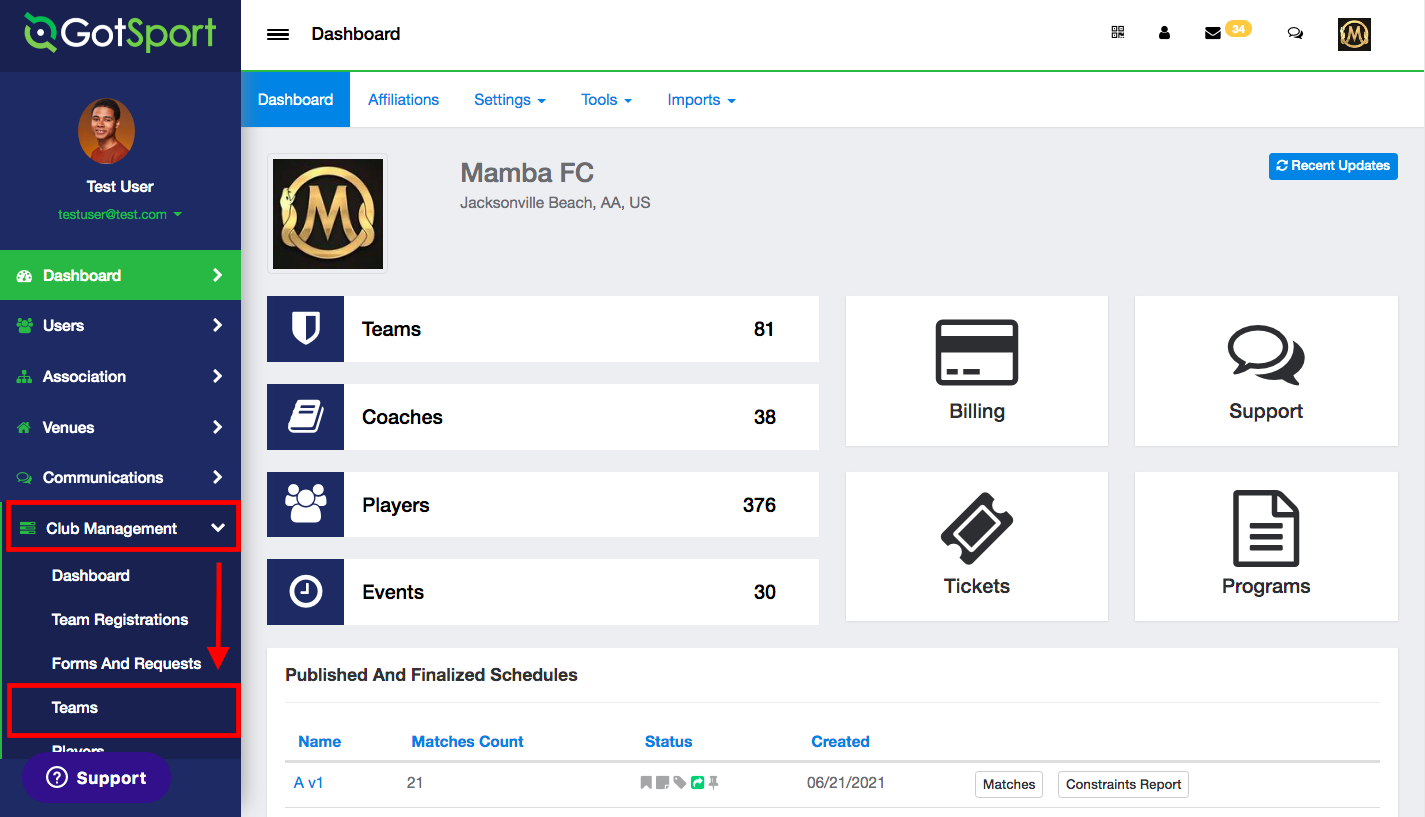Click the Coaches book icon tile
The height and width of the screenshot is (817, 1425).
tap(305, 417)
